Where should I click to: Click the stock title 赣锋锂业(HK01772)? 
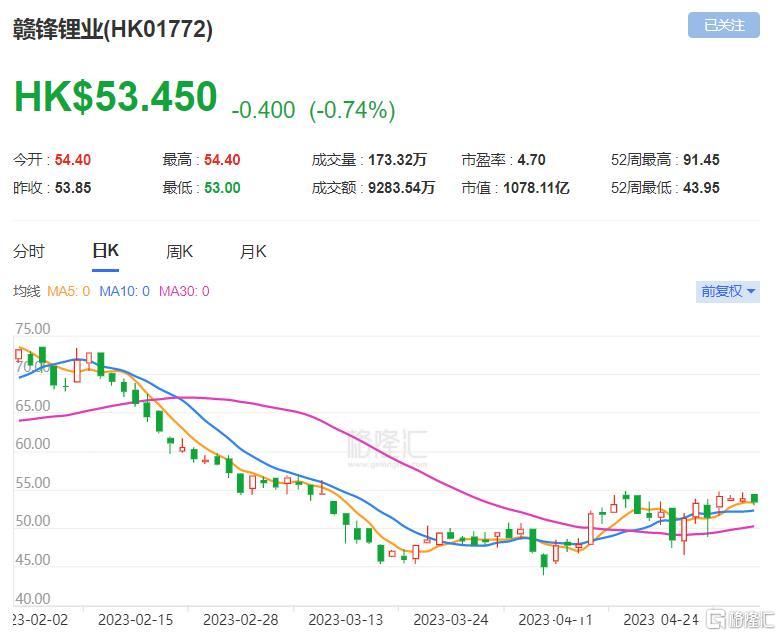[113, 29]
